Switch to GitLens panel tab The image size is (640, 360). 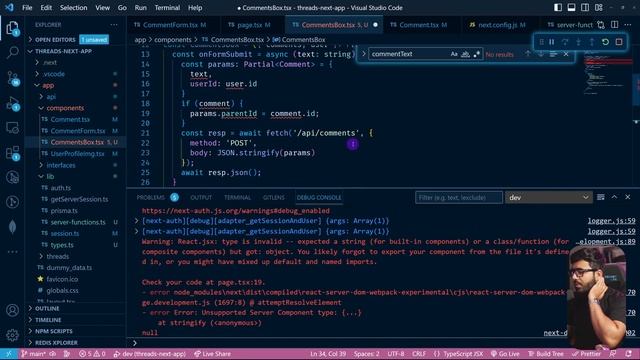coord(273,198)
